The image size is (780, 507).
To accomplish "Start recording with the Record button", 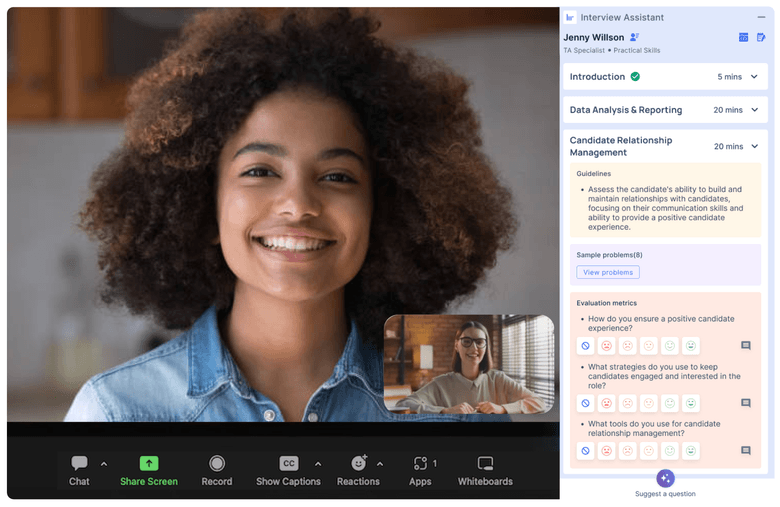I will (217, 464).
